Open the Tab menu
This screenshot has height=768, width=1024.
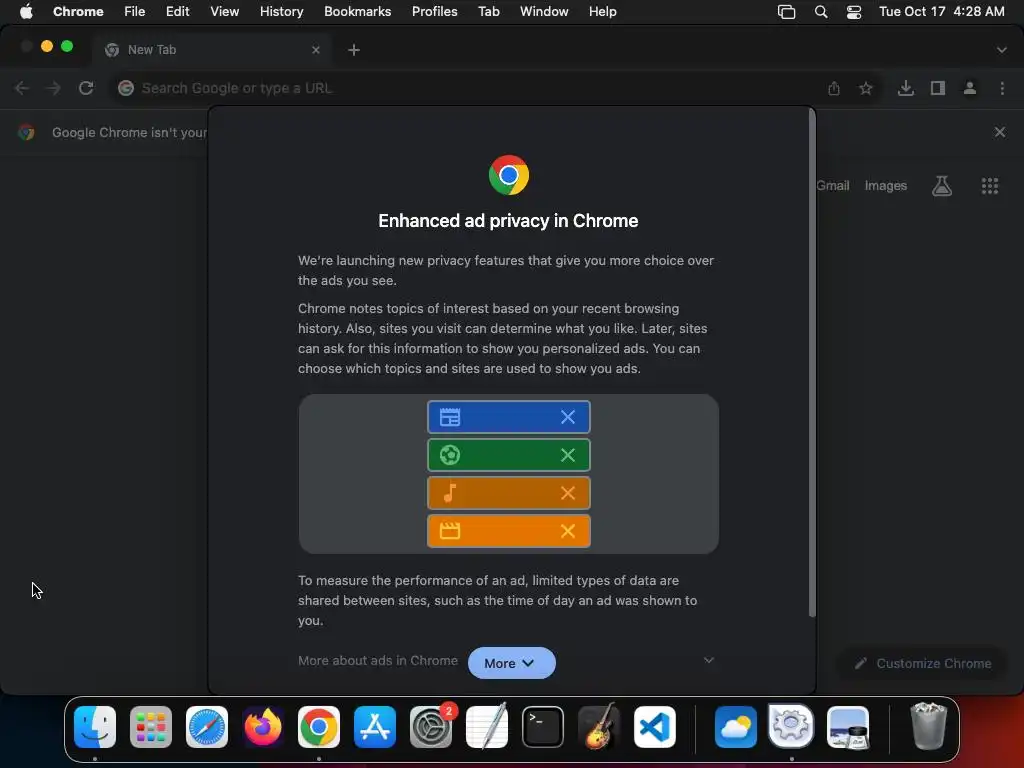(488, 11)
